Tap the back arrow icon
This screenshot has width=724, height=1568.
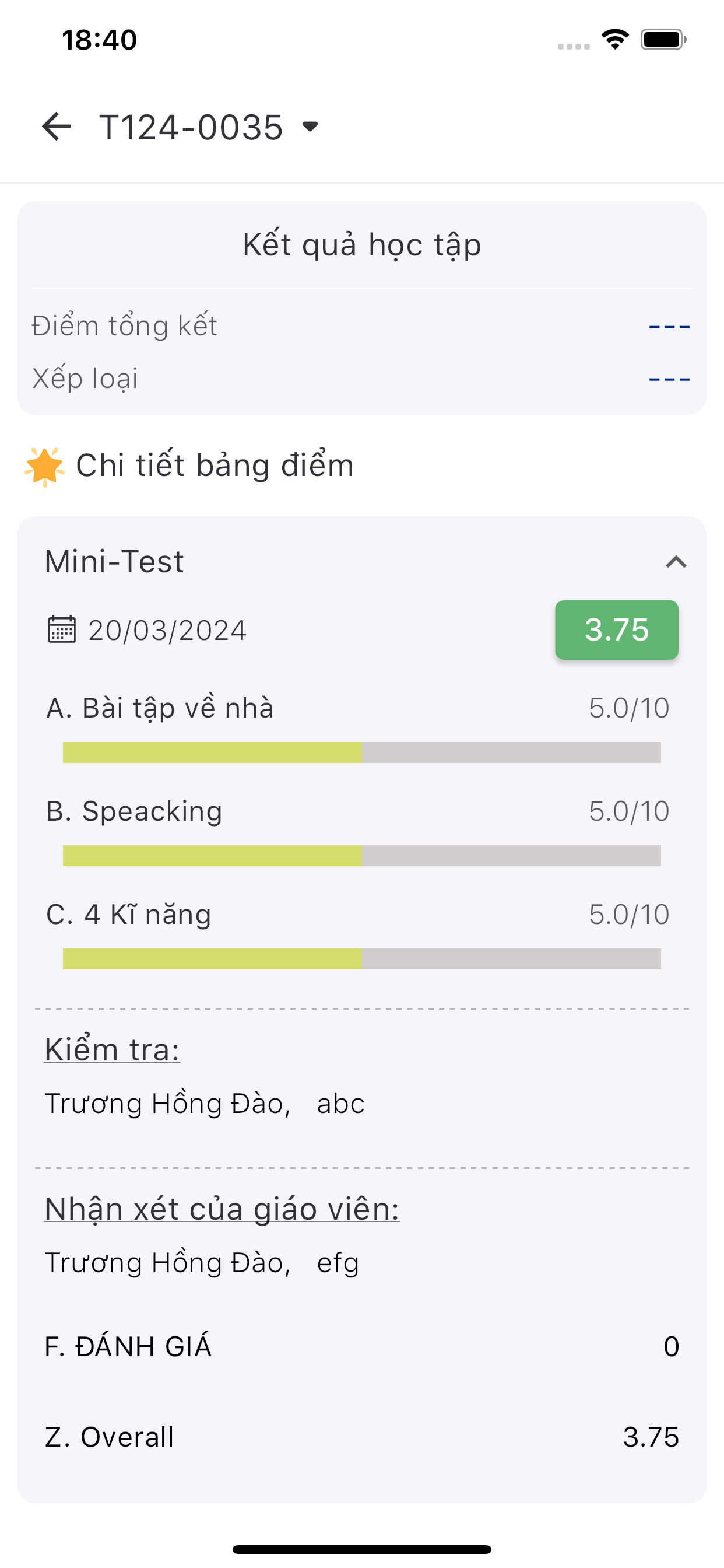coord(57,127)
